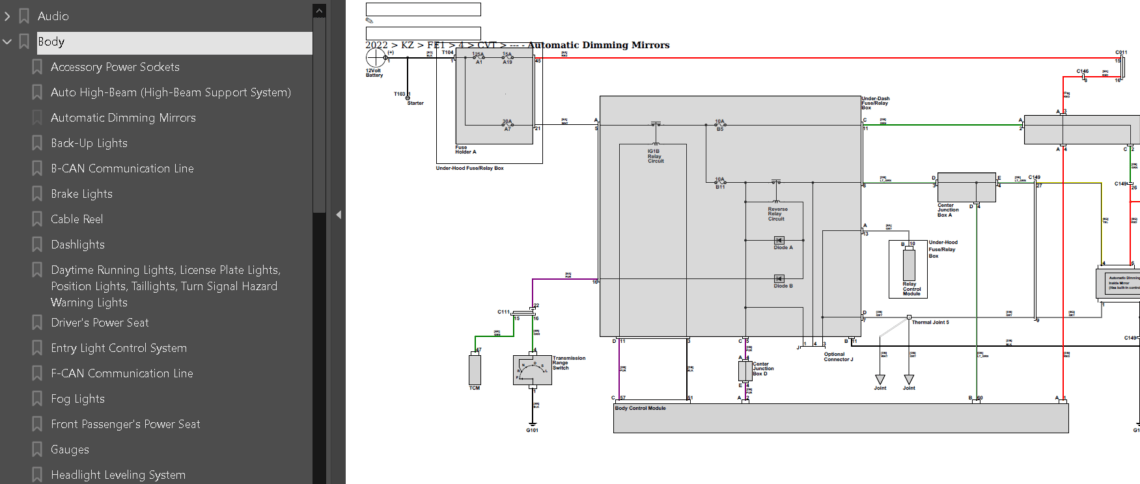Image resolution: width=1140 pixels, height=484 pixels.
Task: Click the bookmarks scrollbar up arrow
Action: [x=319, y=11]
